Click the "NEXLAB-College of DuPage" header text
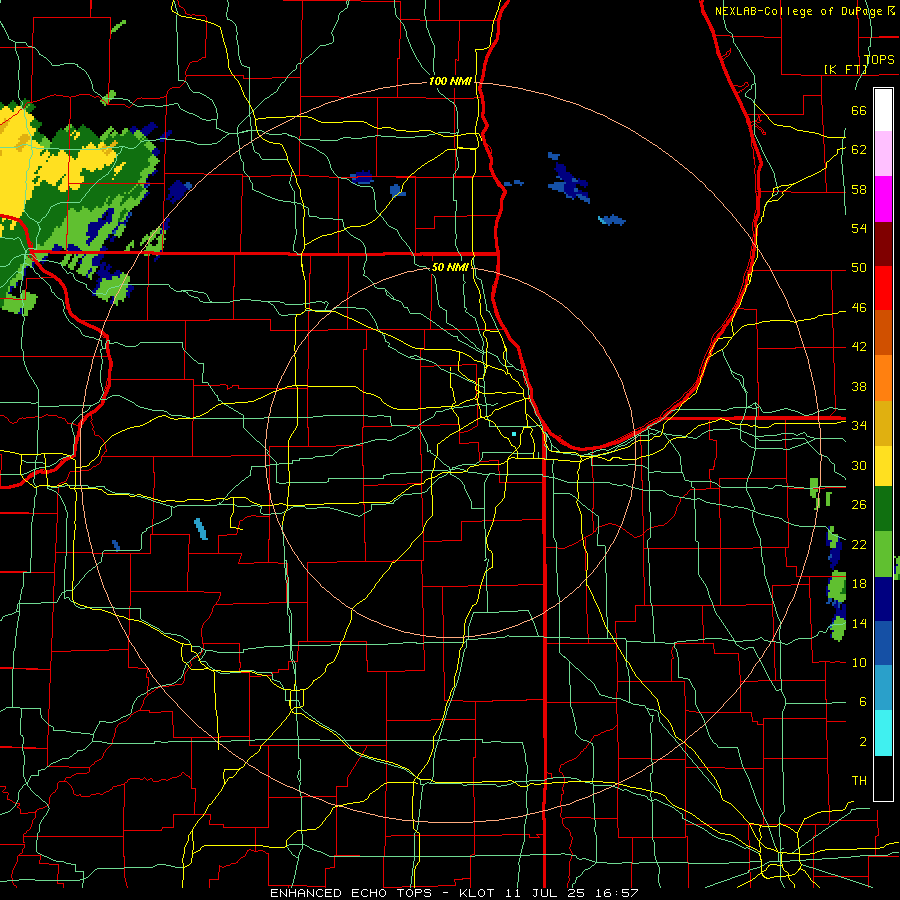This screenshot has width=900, height=900. tap(798, 11)
